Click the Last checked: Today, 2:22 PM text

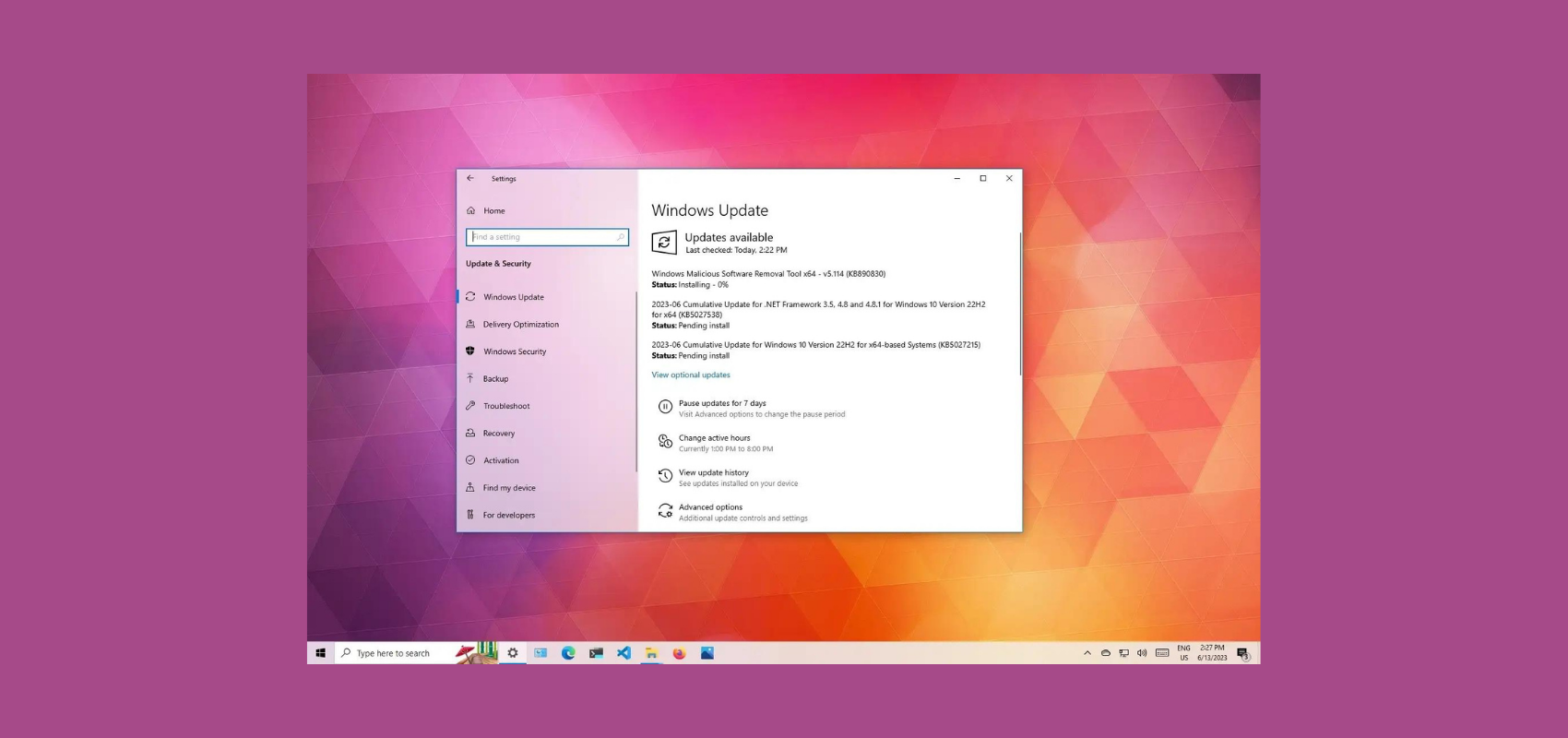click(736, 250)
